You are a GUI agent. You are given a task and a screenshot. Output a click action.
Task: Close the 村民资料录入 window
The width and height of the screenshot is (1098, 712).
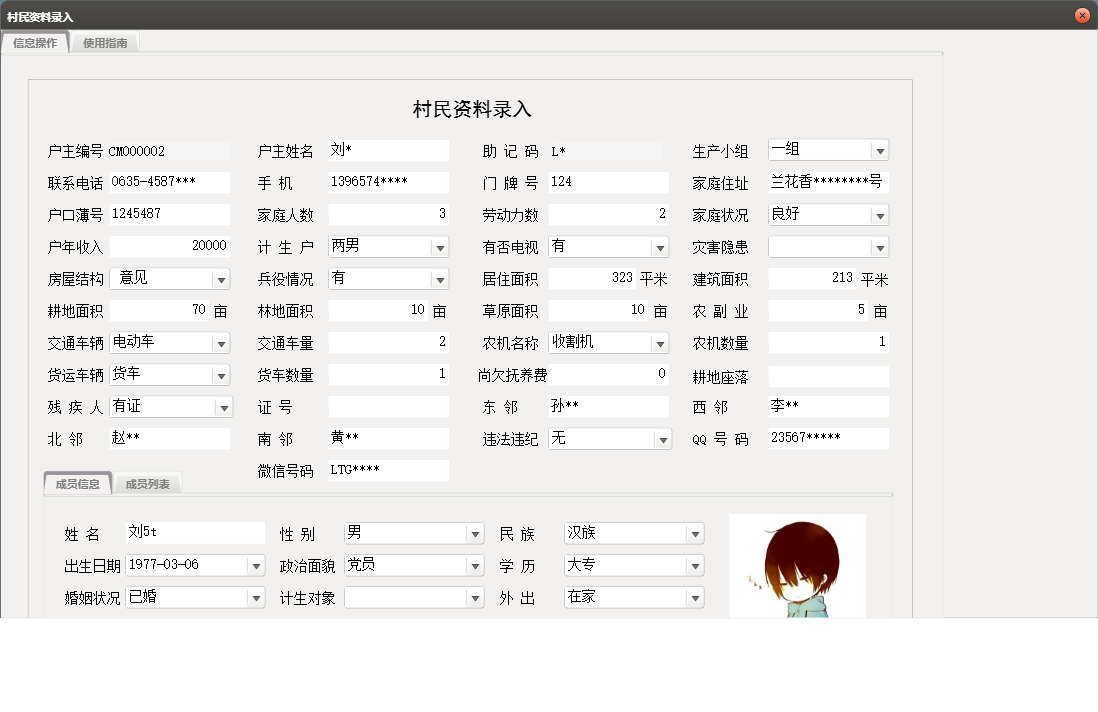[1082, 15]
